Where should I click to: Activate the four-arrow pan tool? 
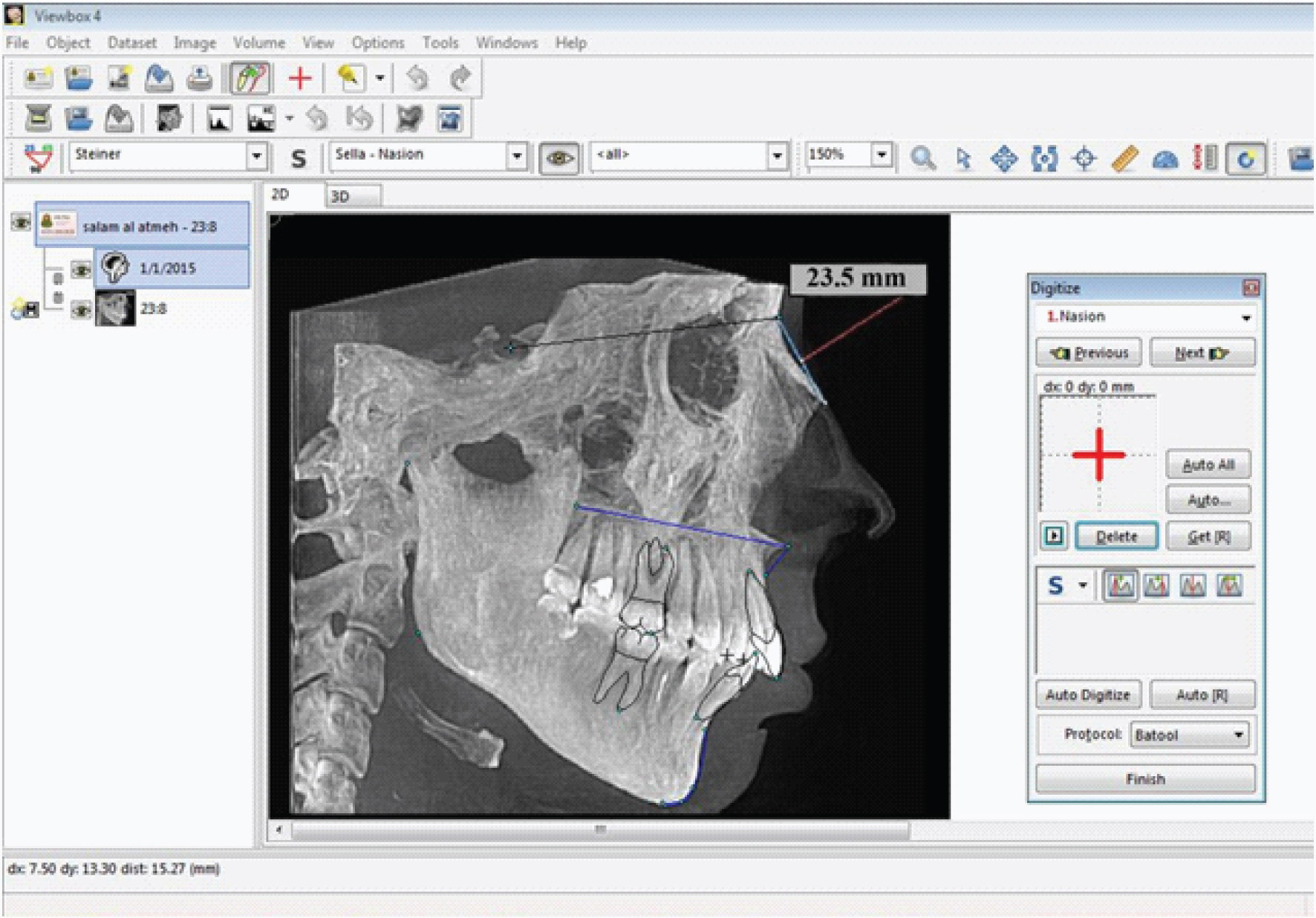(1003, 158)
